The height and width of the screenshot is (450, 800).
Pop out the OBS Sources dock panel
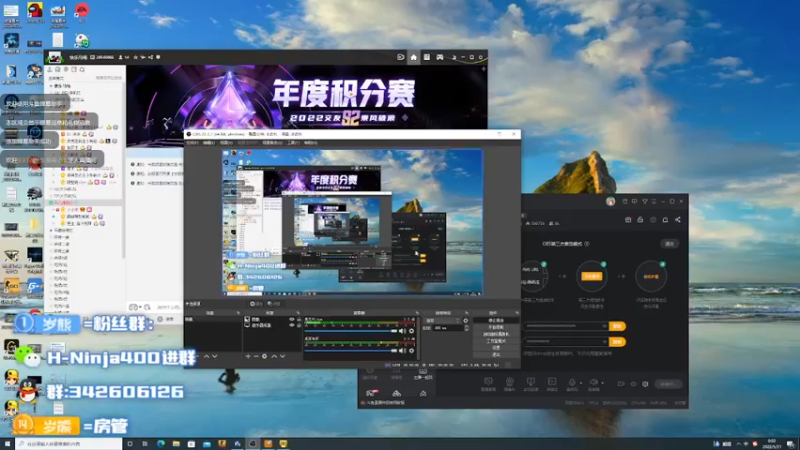click(299, 313)
